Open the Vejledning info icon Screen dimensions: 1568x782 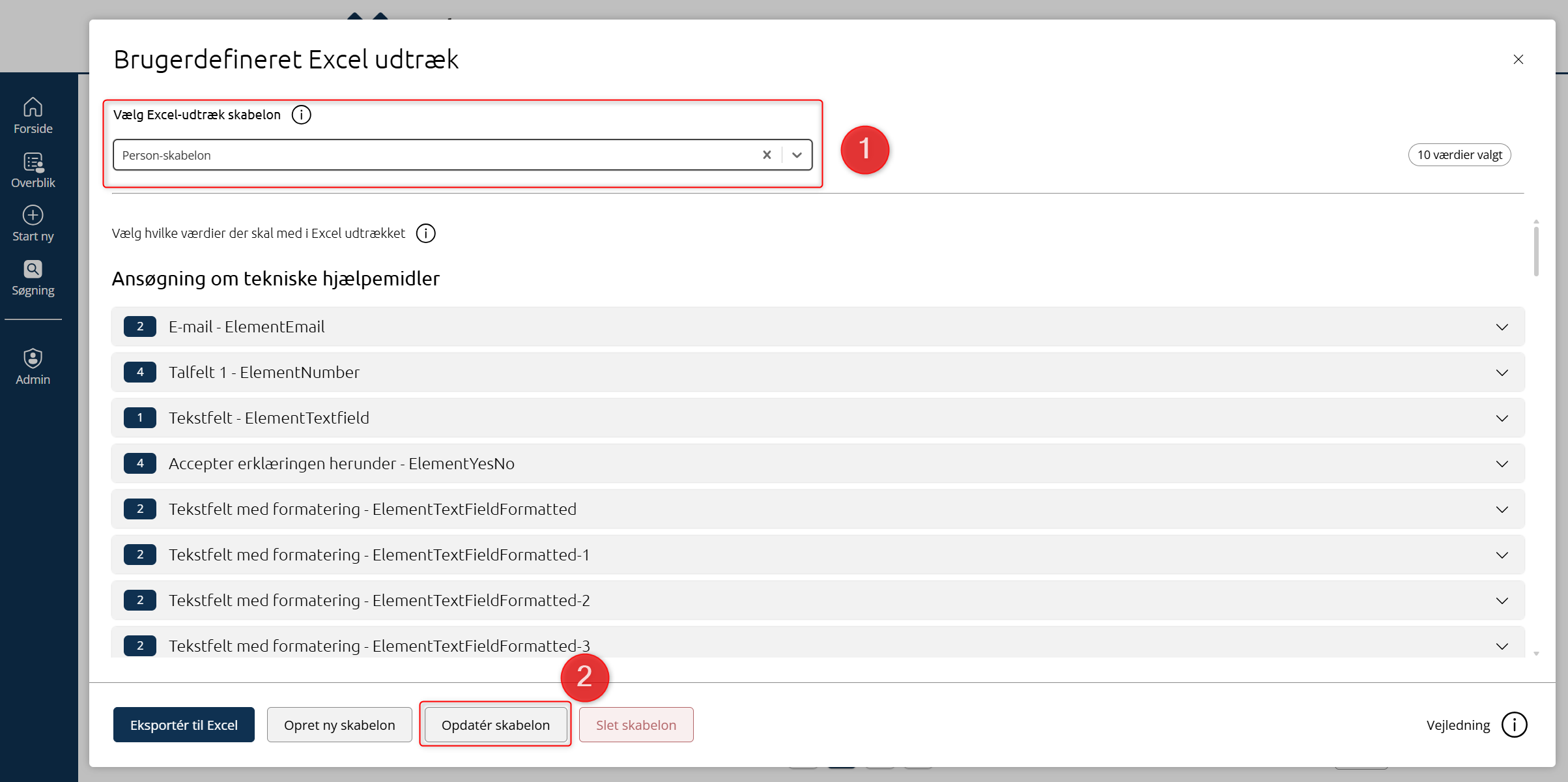(x=1514, y=725)
